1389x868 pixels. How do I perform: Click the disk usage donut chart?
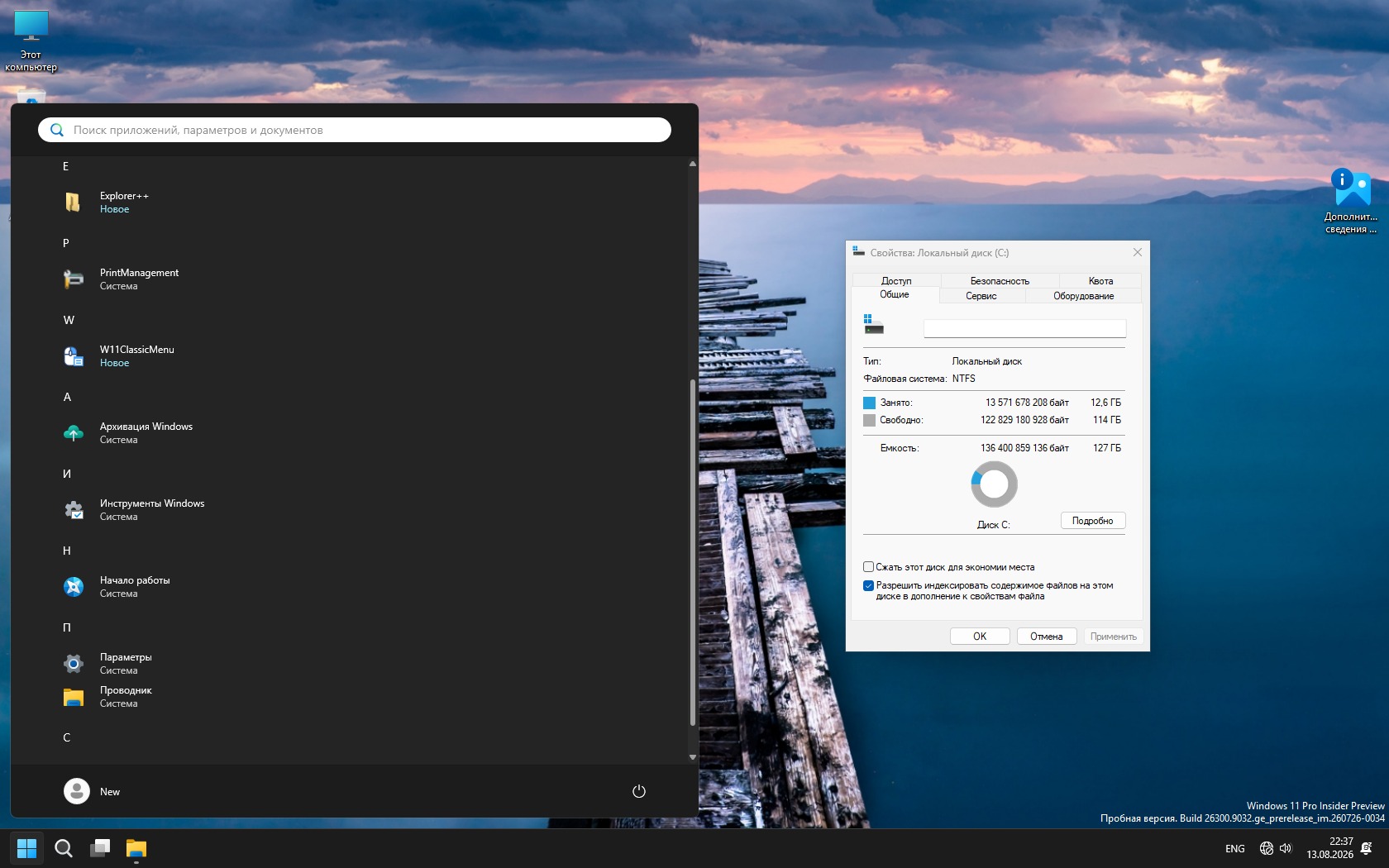click(x=994, y=484)
